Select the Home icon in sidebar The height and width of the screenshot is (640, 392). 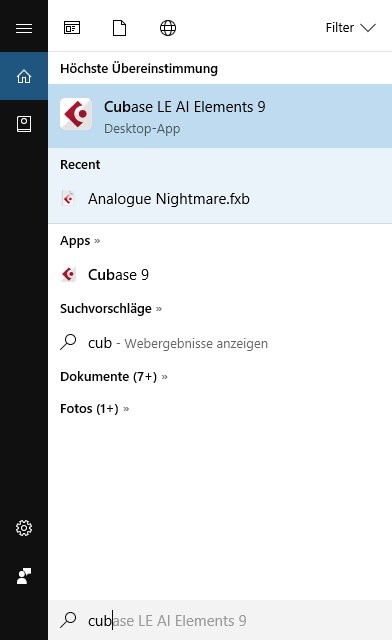(x=24, y=76)
